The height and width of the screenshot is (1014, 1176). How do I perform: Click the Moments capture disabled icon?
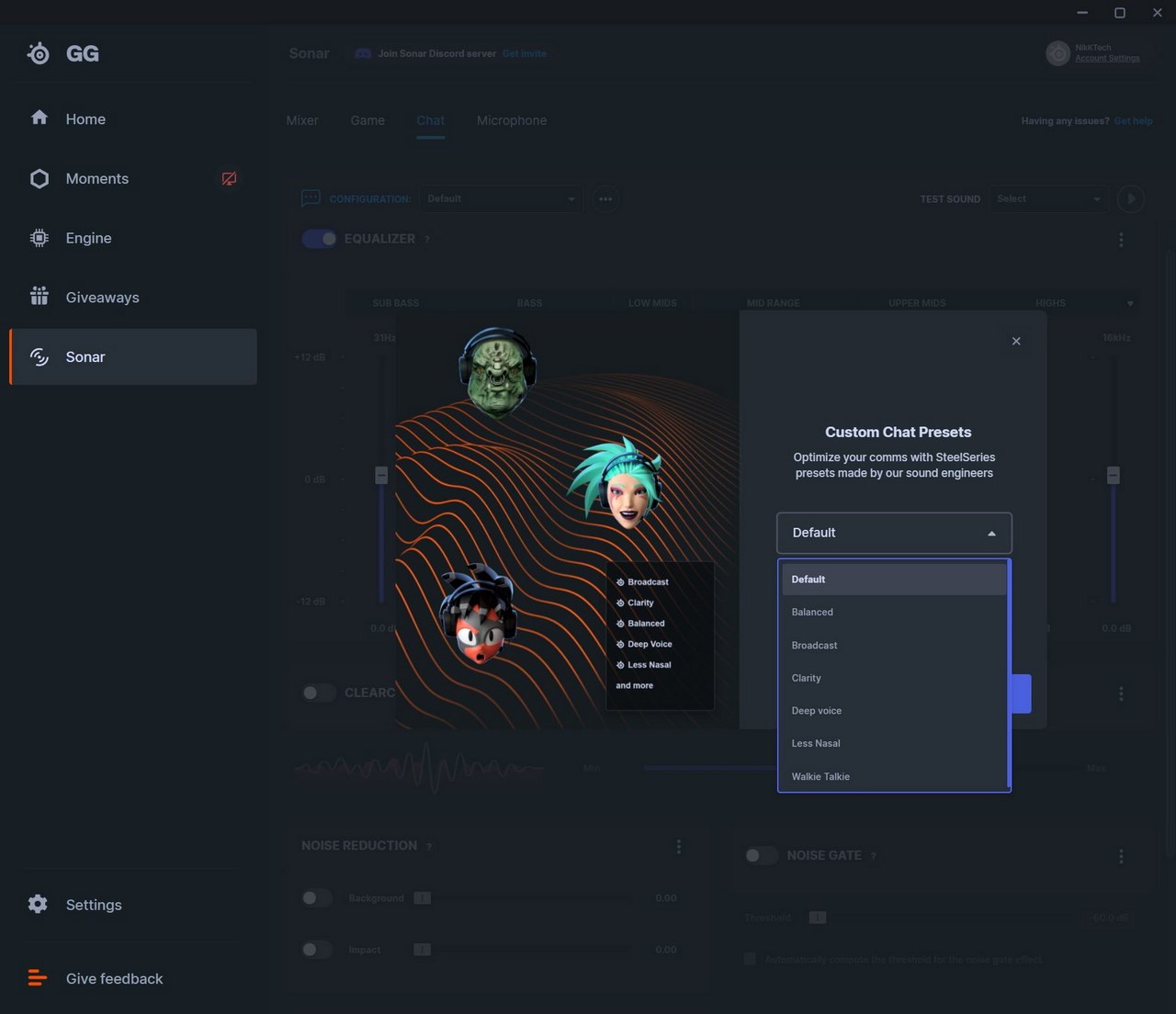(229, 178)
